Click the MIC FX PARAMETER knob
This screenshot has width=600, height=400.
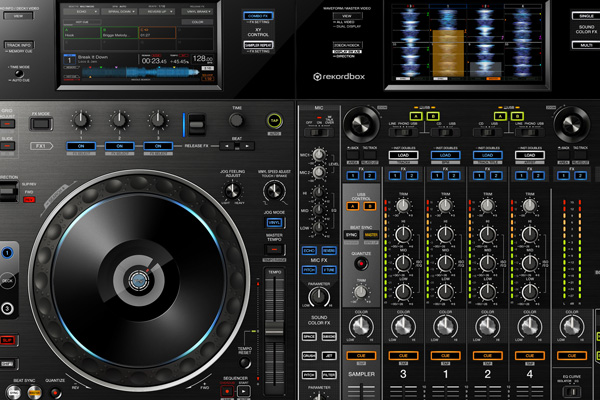[319, 296]
